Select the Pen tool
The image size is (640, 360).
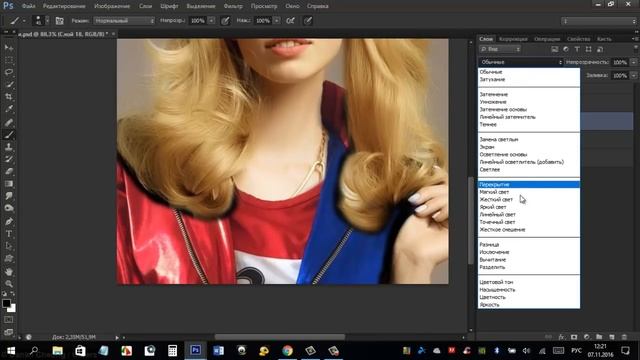(9, 222)
